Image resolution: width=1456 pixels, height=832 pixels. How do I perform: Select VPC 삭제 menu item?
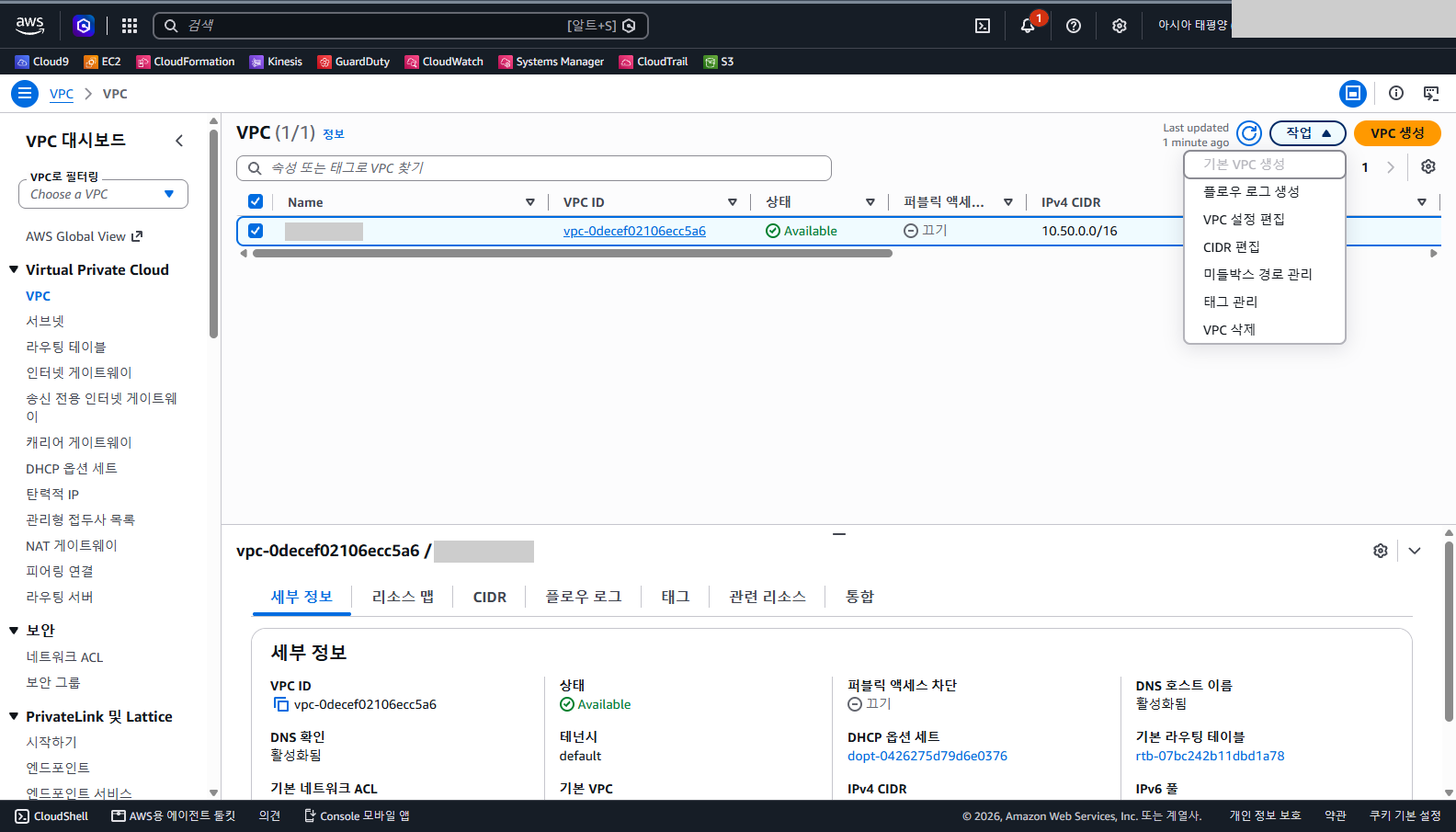point(1265,329)
